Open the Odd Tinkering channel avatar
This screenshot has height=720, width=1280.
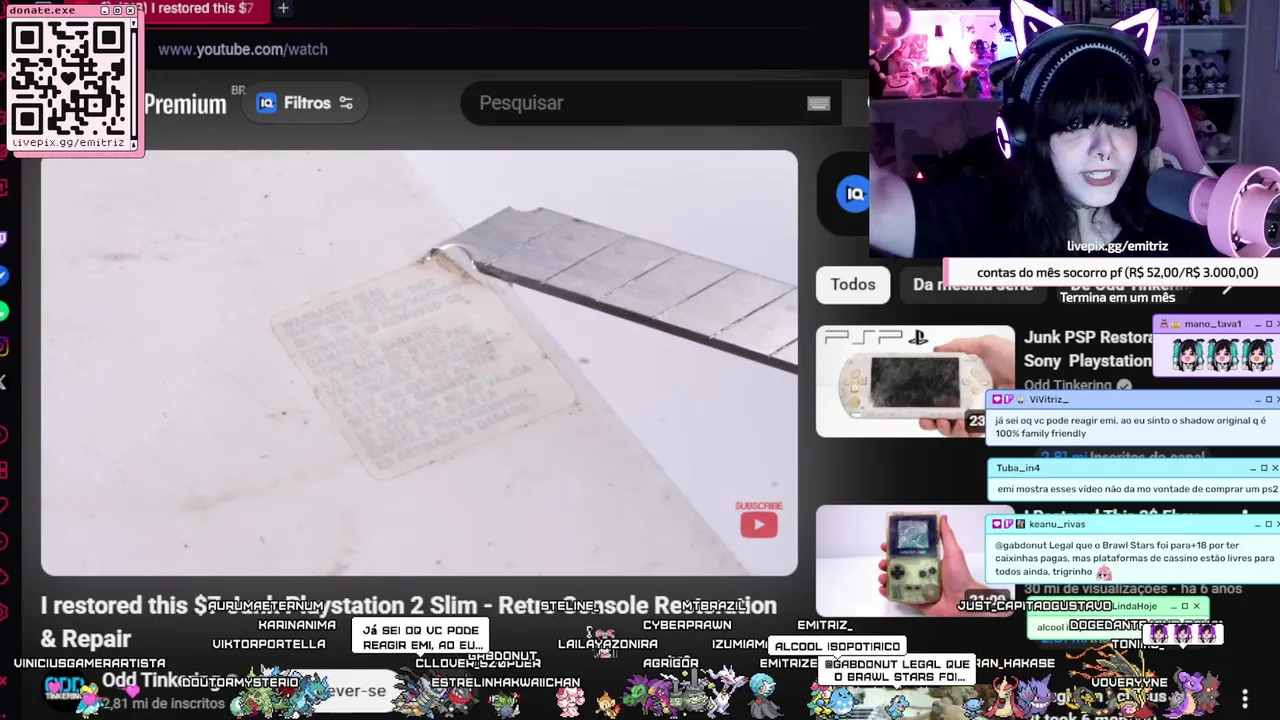click(x=66, y=690)
